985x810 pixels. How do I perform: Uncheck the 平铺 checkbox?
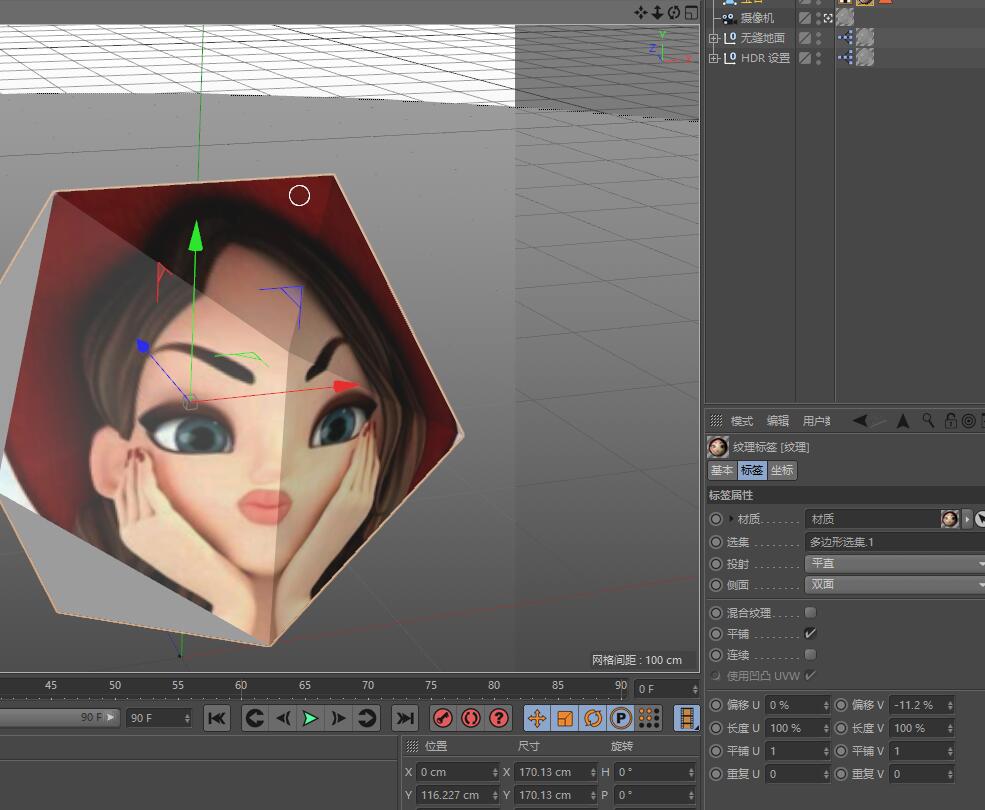tap(810, 633)
